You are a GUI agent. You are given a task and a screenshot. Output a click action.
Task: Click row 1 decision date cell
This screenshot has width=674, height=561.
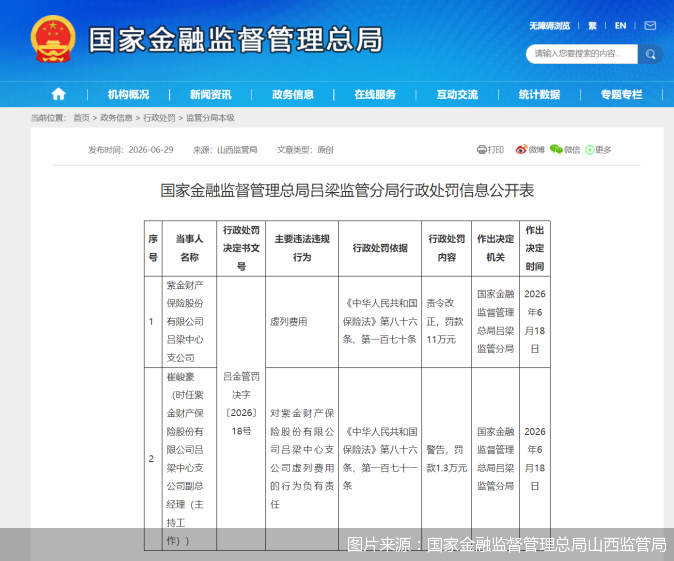(535, 322)
